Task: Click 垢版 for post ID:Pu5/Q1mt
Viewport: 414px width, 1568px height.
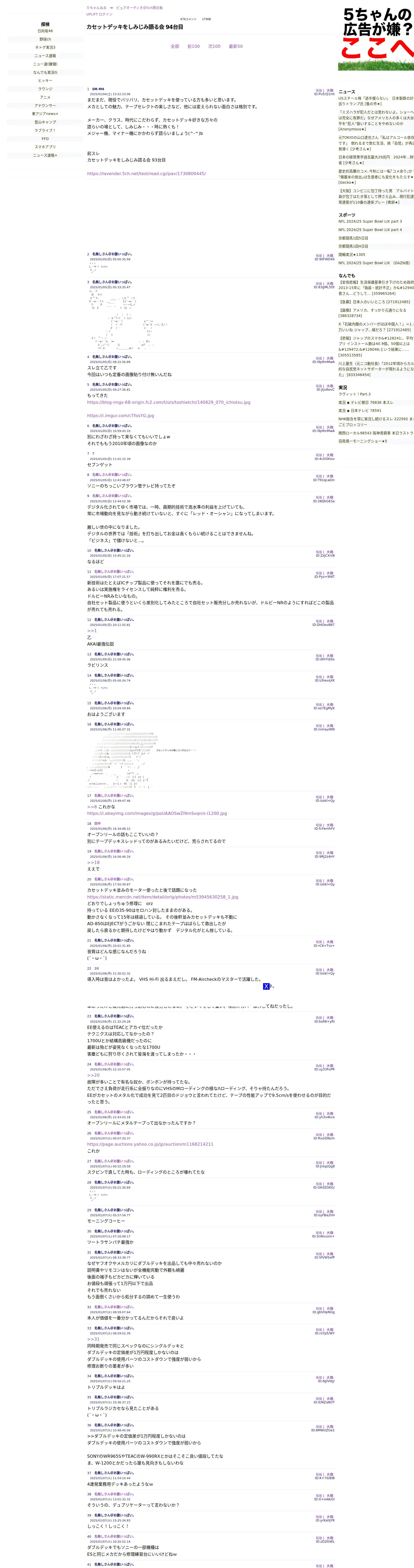Action: point(319,91)
